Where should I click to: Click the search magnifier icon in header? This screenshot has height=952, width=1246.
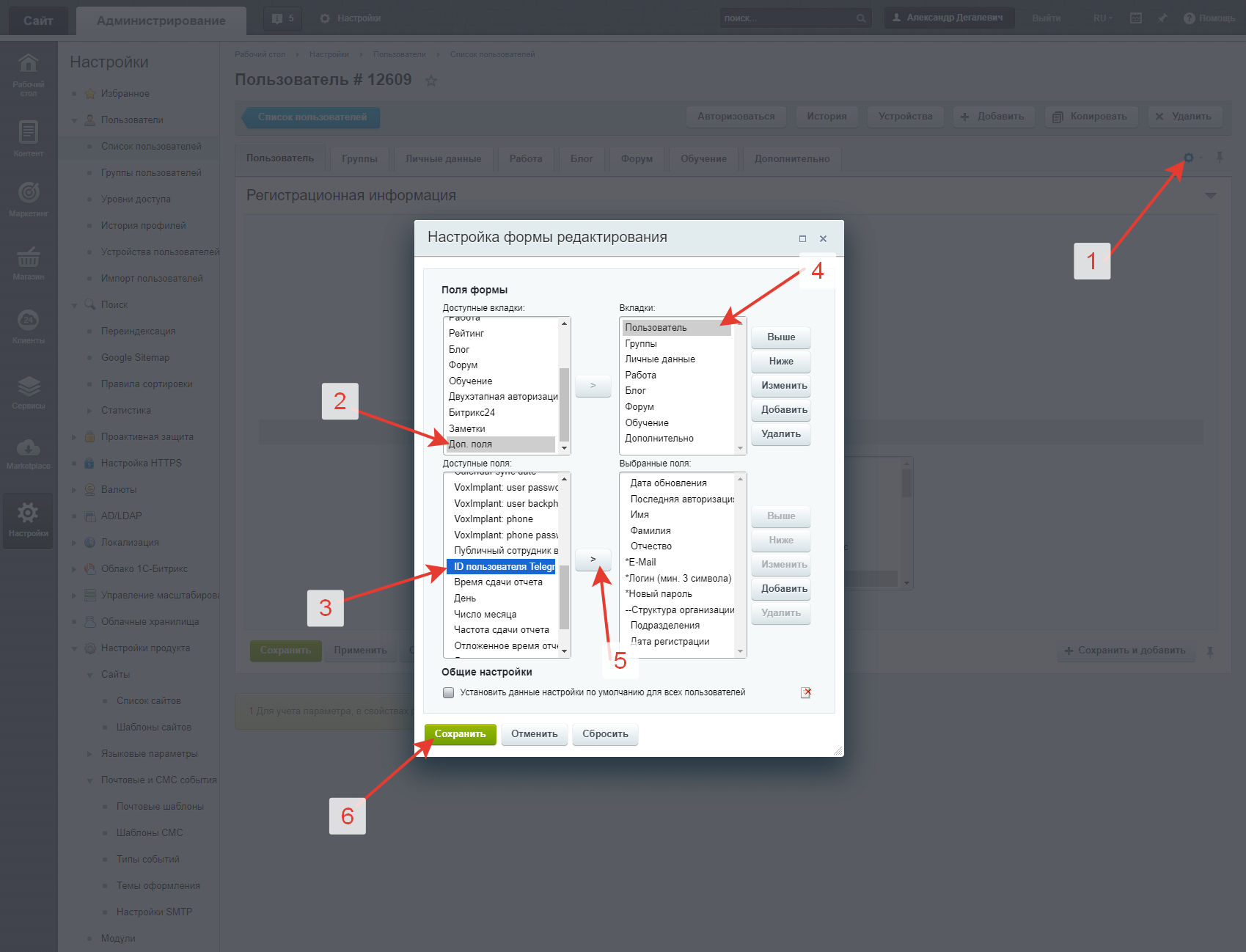tap(861, 18)
